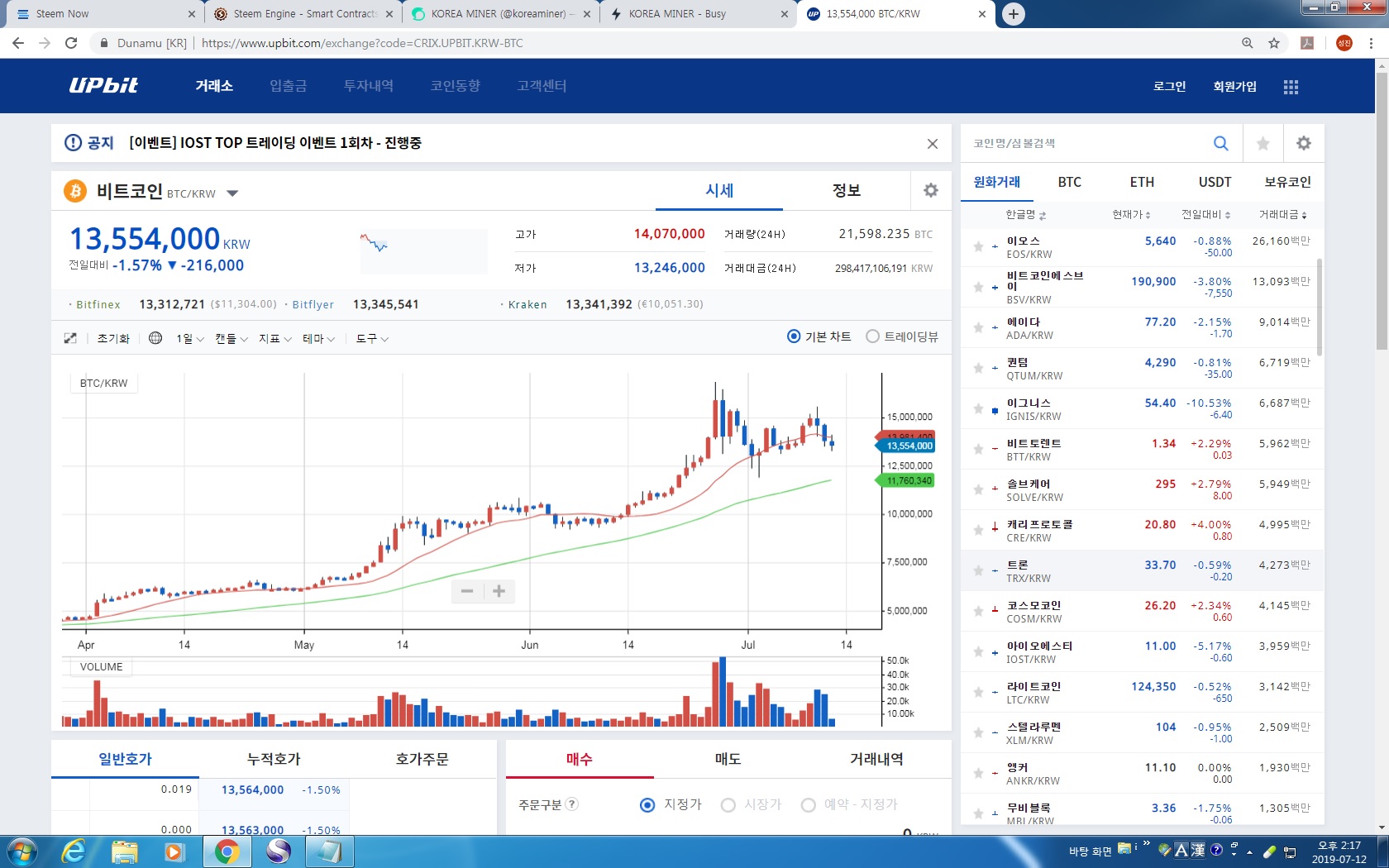Sort coin list by 거래대금
Viewport: 1389px width, 868px height.
(x=1283, y=215)
